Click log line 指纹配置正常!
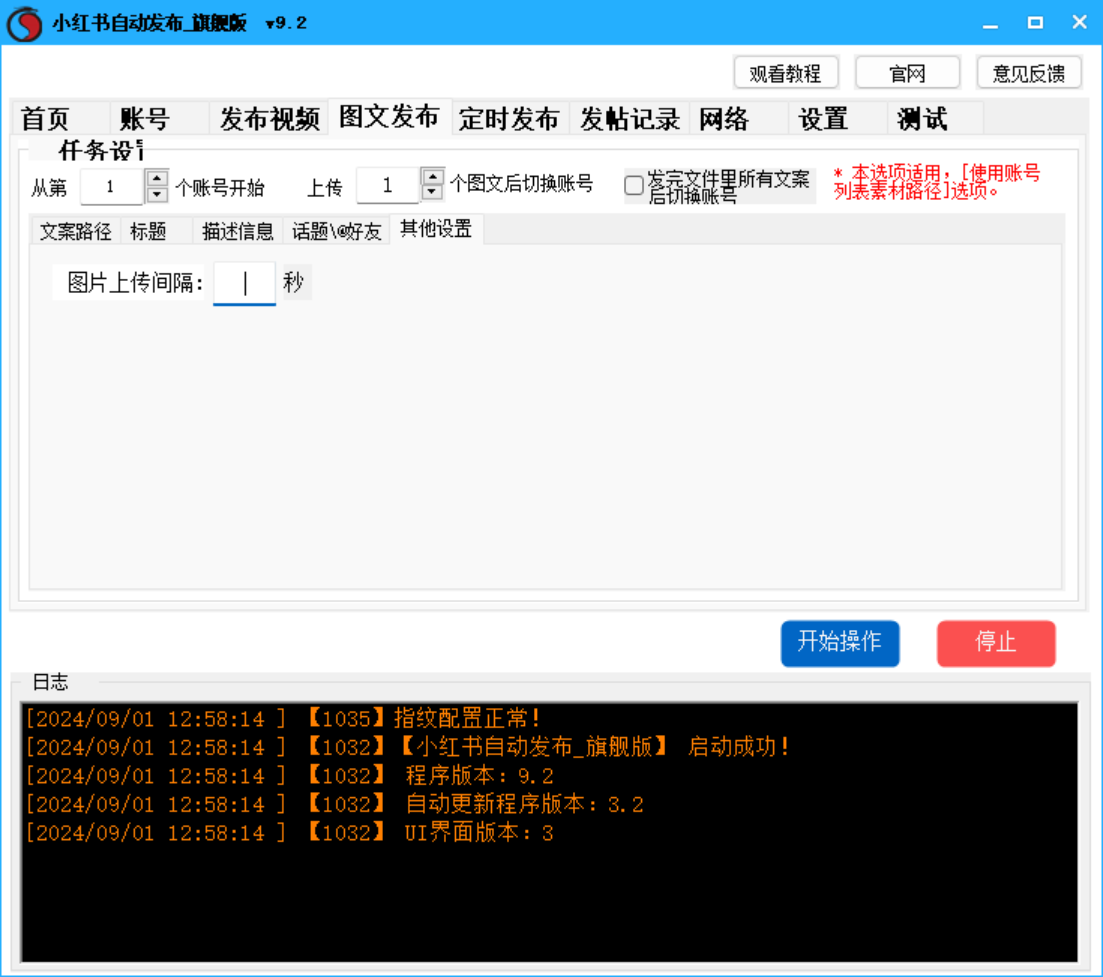 click(283, 718)
